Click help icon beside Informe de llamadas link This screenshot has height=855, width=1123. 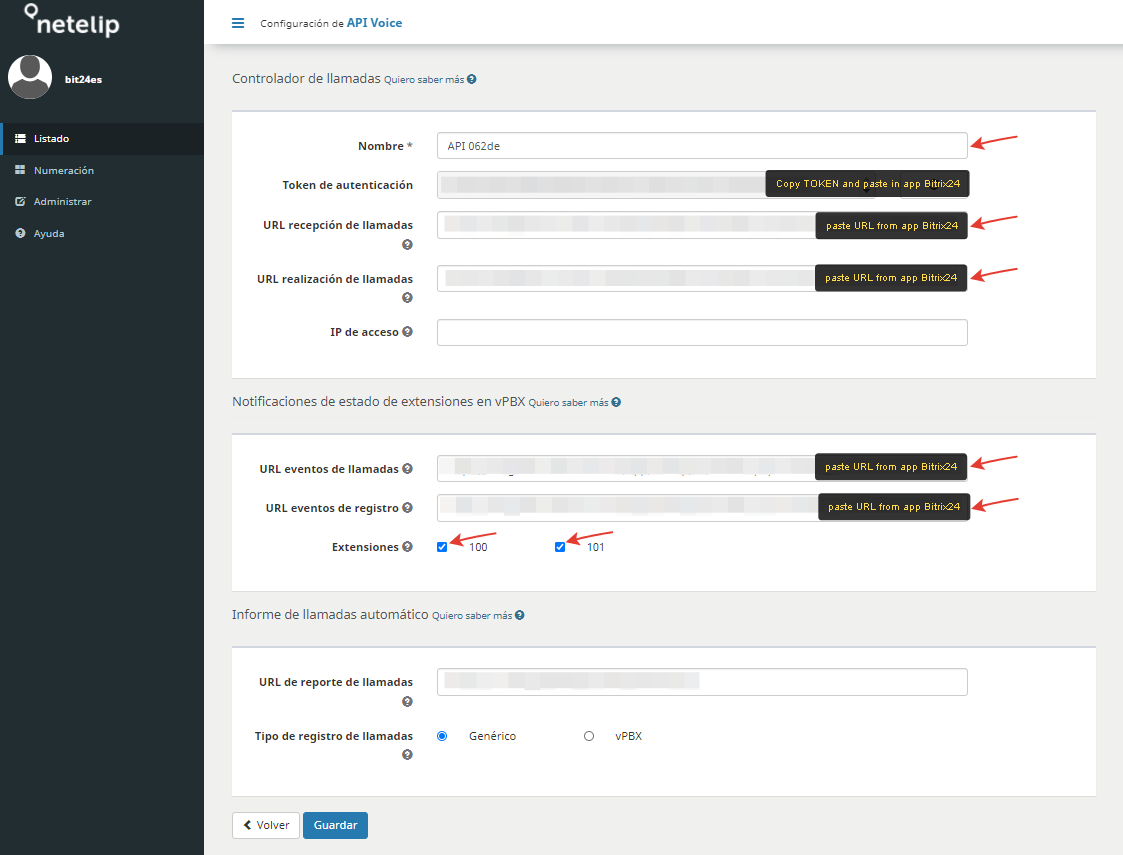[519, 615]
